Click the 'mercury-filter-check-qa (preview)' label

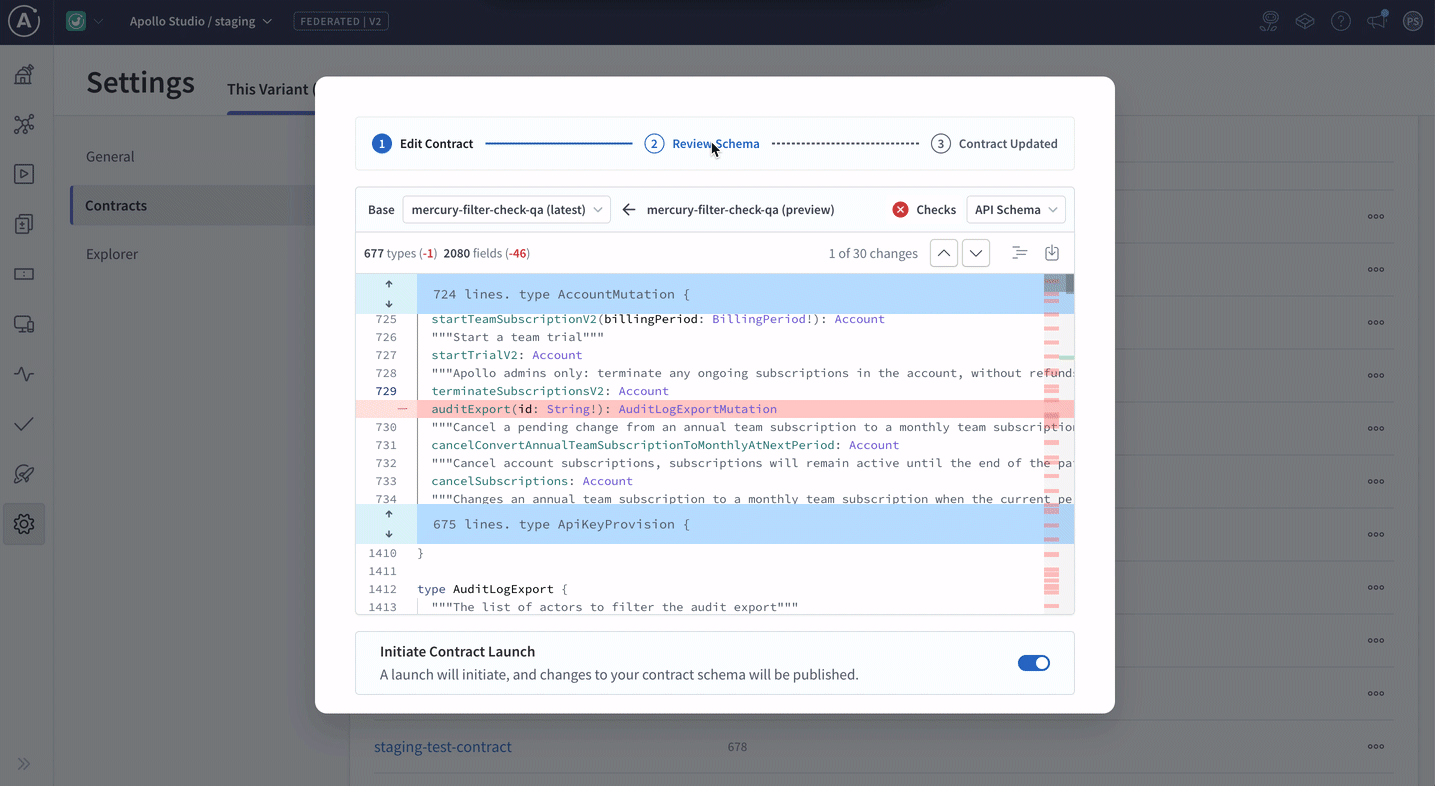(x=741, y=210)
